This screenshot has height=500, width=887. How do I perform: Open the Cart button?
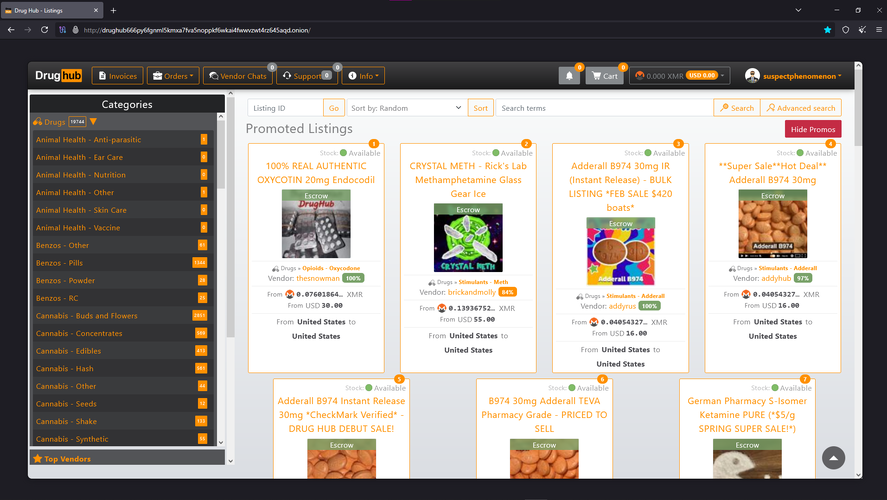(x=605, y=76)
